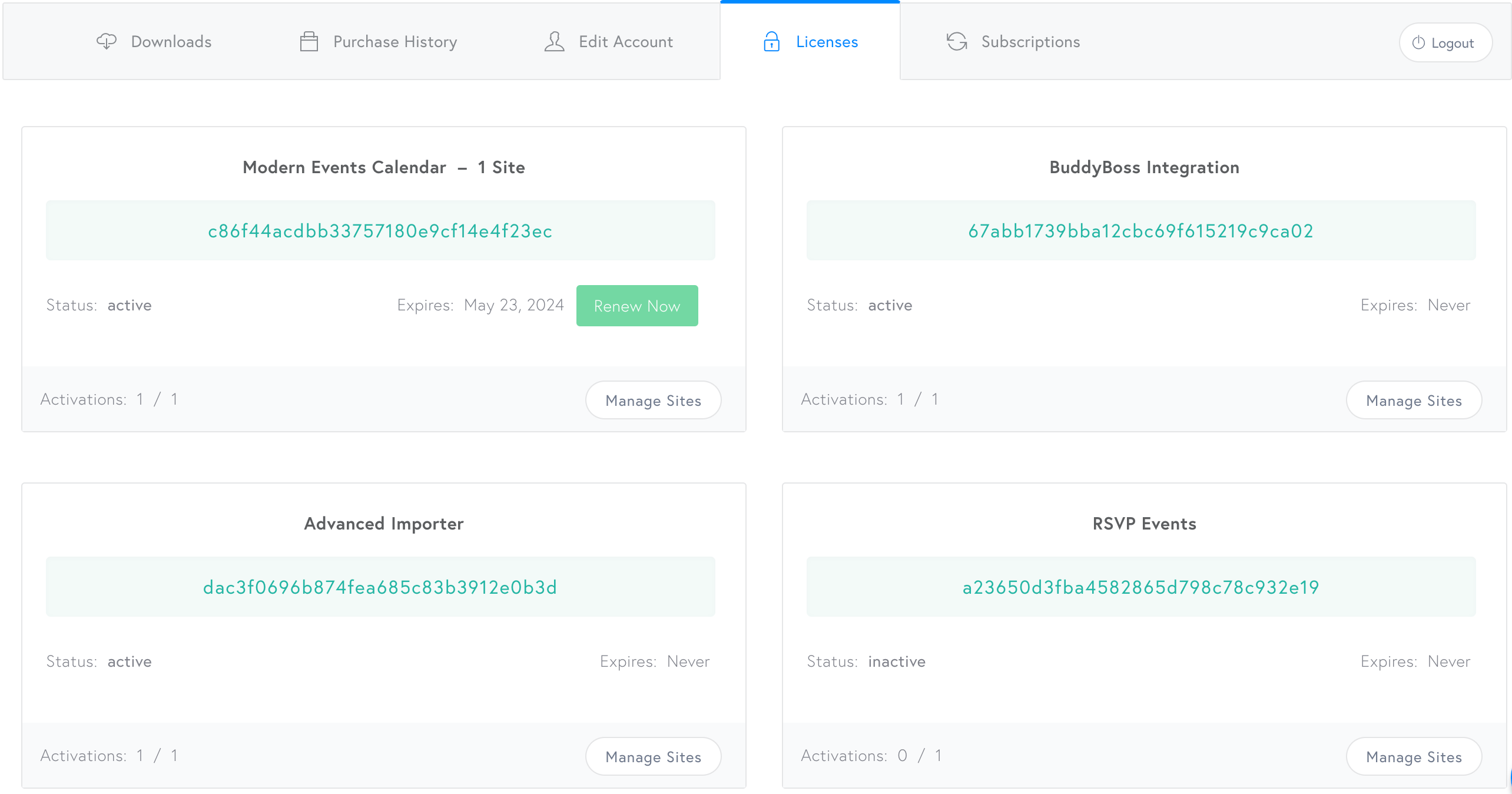Open the Downloads tab
The width and height of the screenshot is (1512, 794).
click(171, 41)
